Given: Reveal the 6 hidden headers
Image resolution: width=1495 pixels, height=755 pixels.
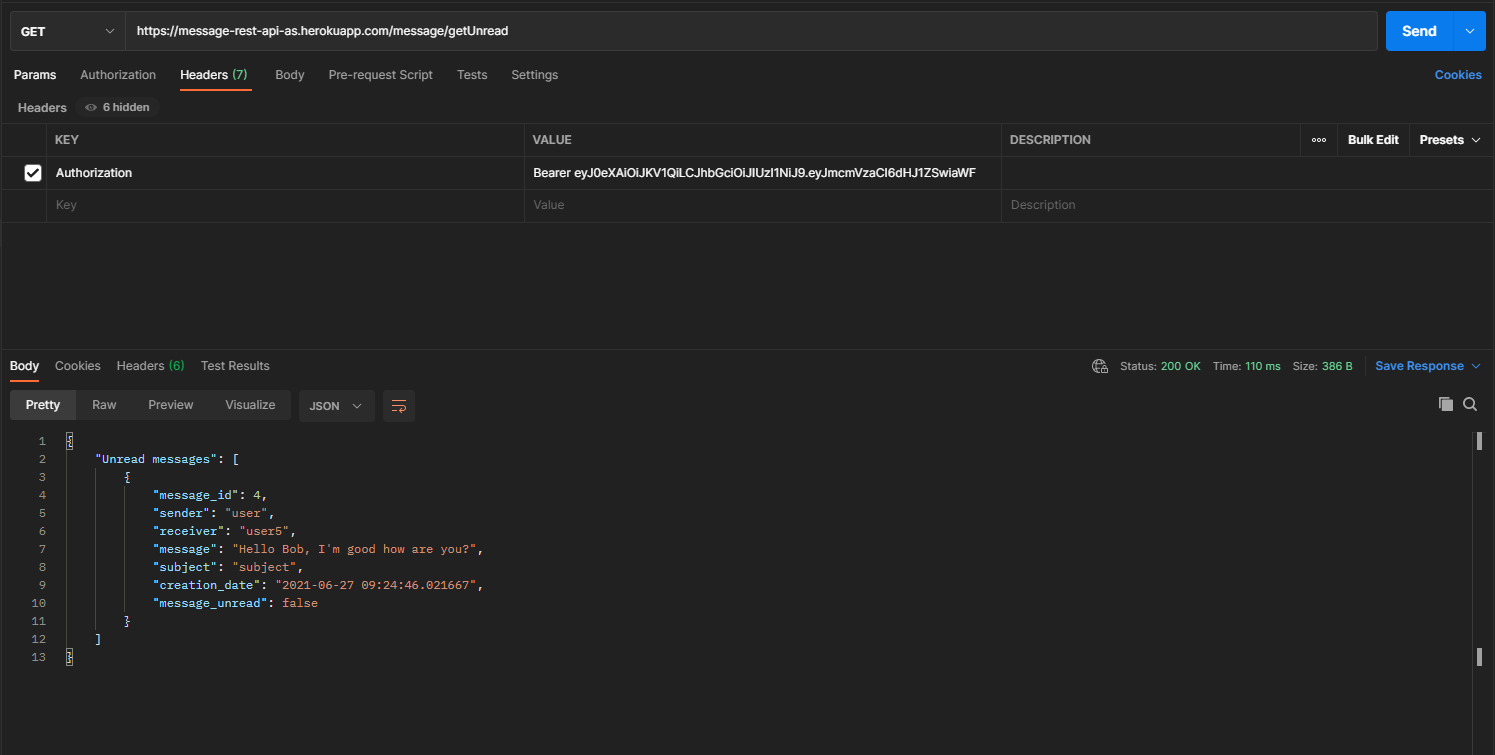Looking at the screenshot, I should [117, 107].
